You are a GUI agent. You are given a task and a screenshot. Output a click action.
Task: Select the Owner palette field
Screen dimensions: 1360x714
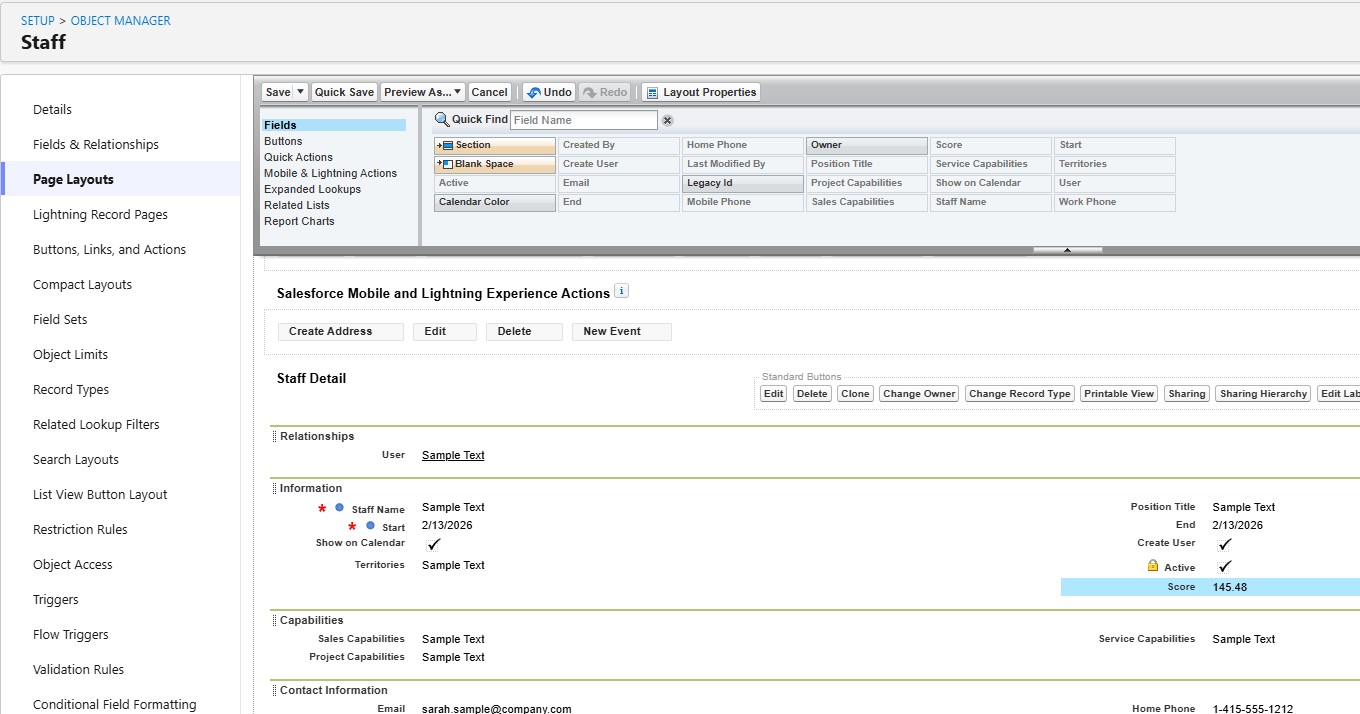tap(867, 146)
